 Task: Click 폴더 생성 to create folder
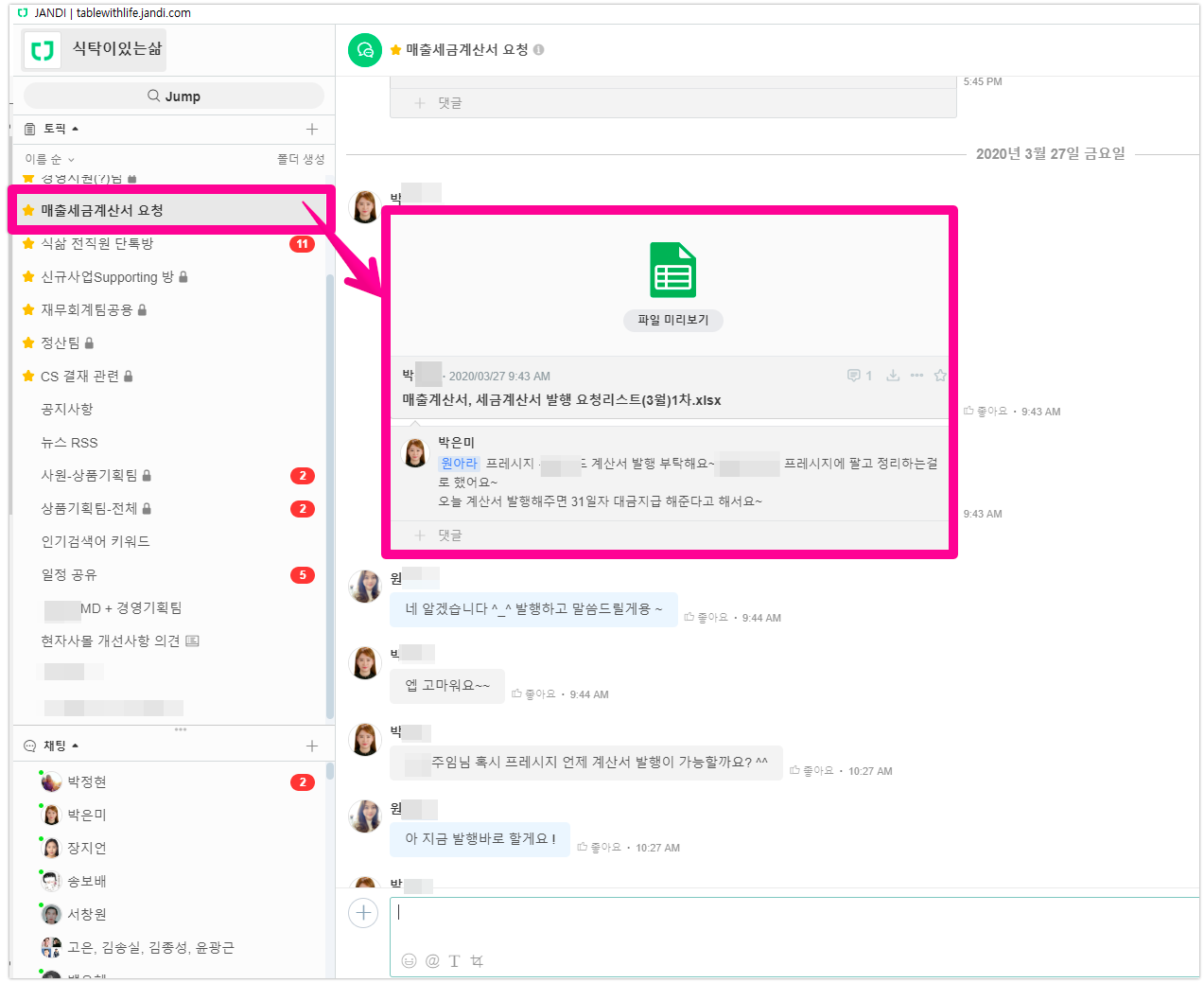(300, 159)
